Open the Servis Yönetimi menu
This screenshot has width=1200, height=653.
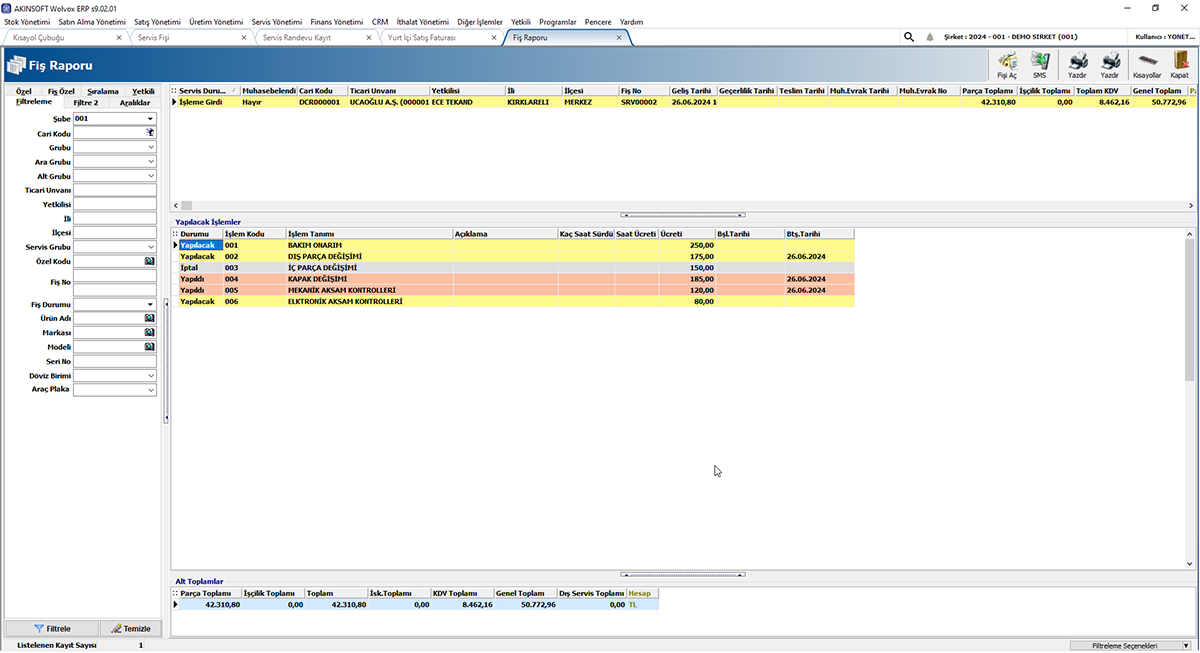pyautogui.click(x=276, y=21)
